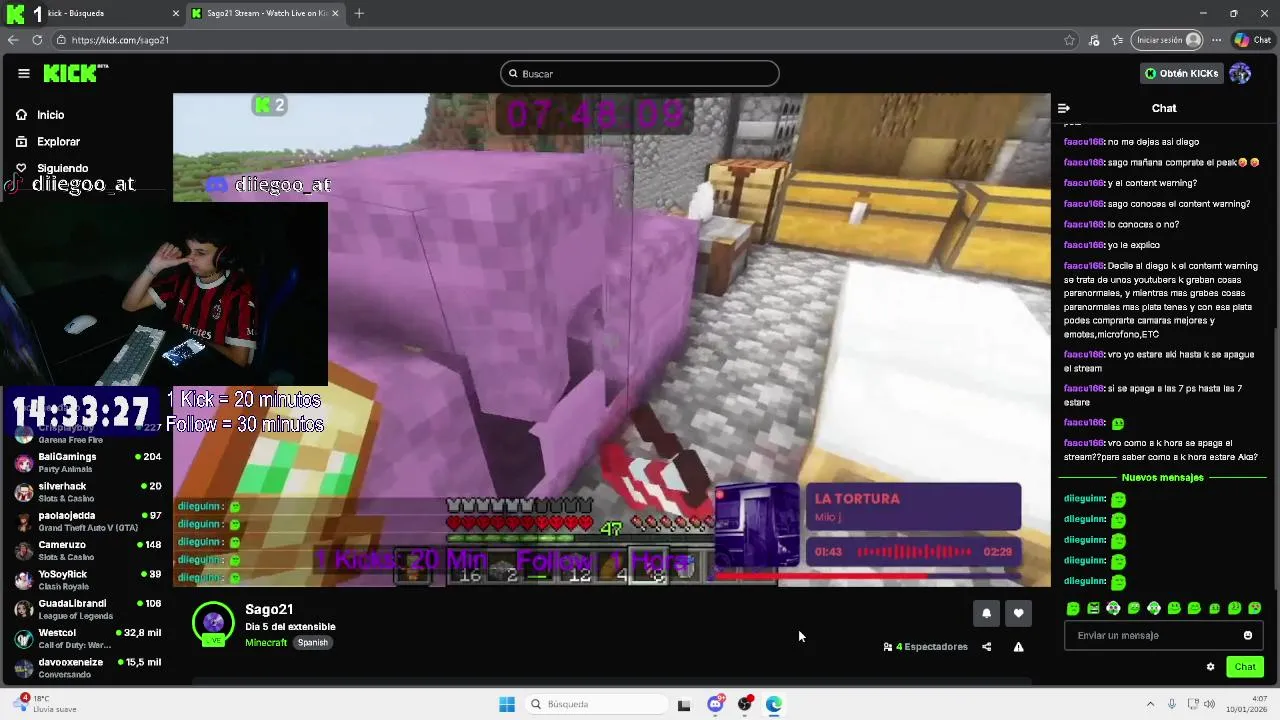Open browser settings three-dots menu
Image resolution: width=1280 pixels, height=720 pixels.
tap(1216, 40)
